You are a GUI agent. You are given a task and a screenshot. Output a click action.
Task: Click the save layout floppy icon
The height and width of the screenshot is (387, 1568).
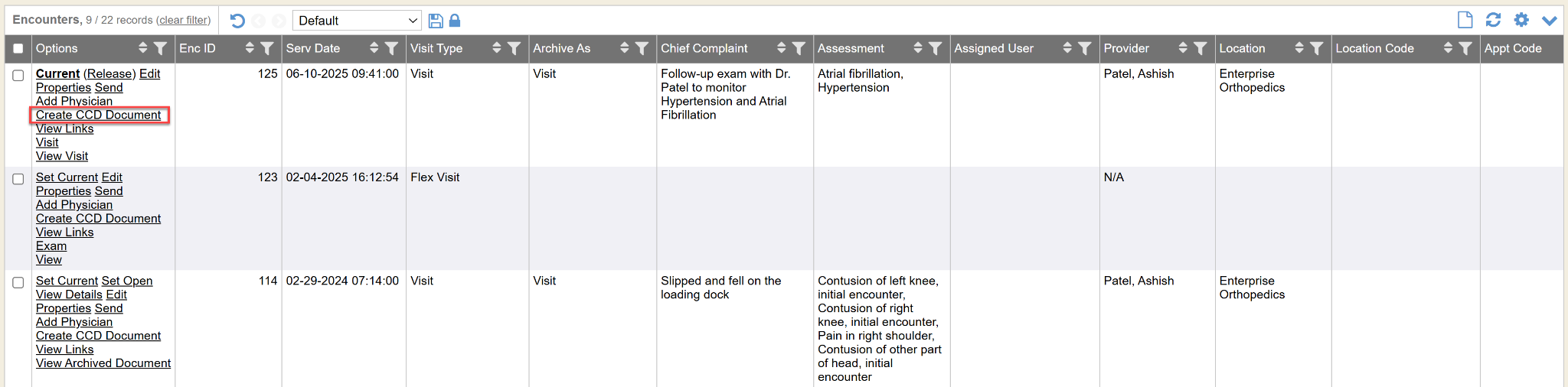(436, 21)
